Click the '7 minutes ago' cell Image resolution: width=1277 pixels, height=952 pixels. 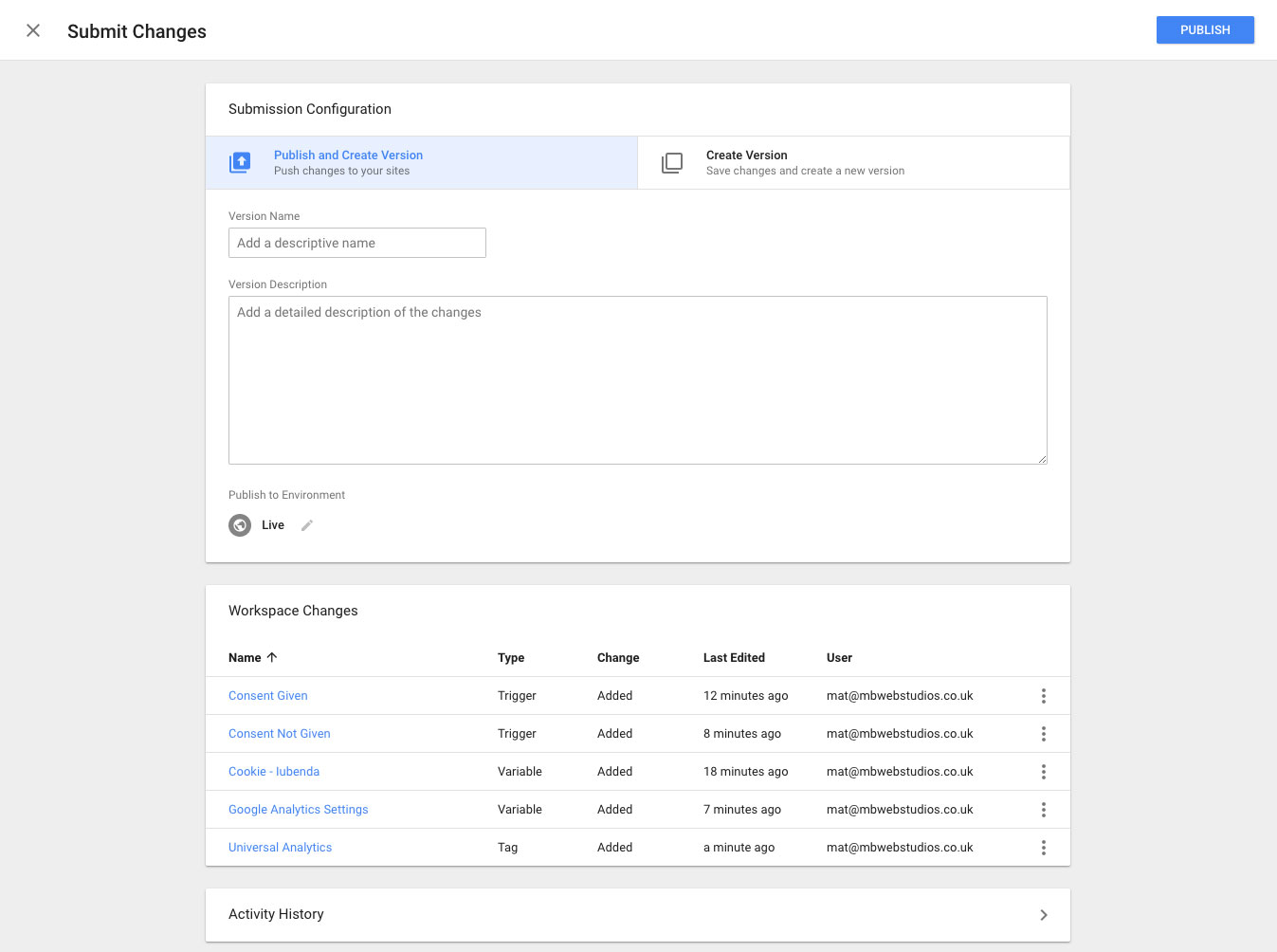(742, 810)
